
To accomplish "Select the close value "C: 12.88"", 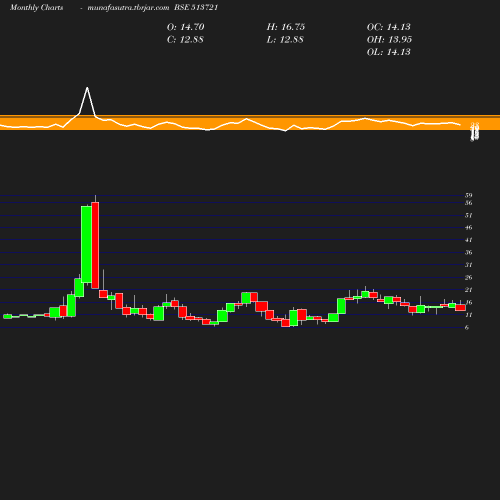I will pos(185,39).
